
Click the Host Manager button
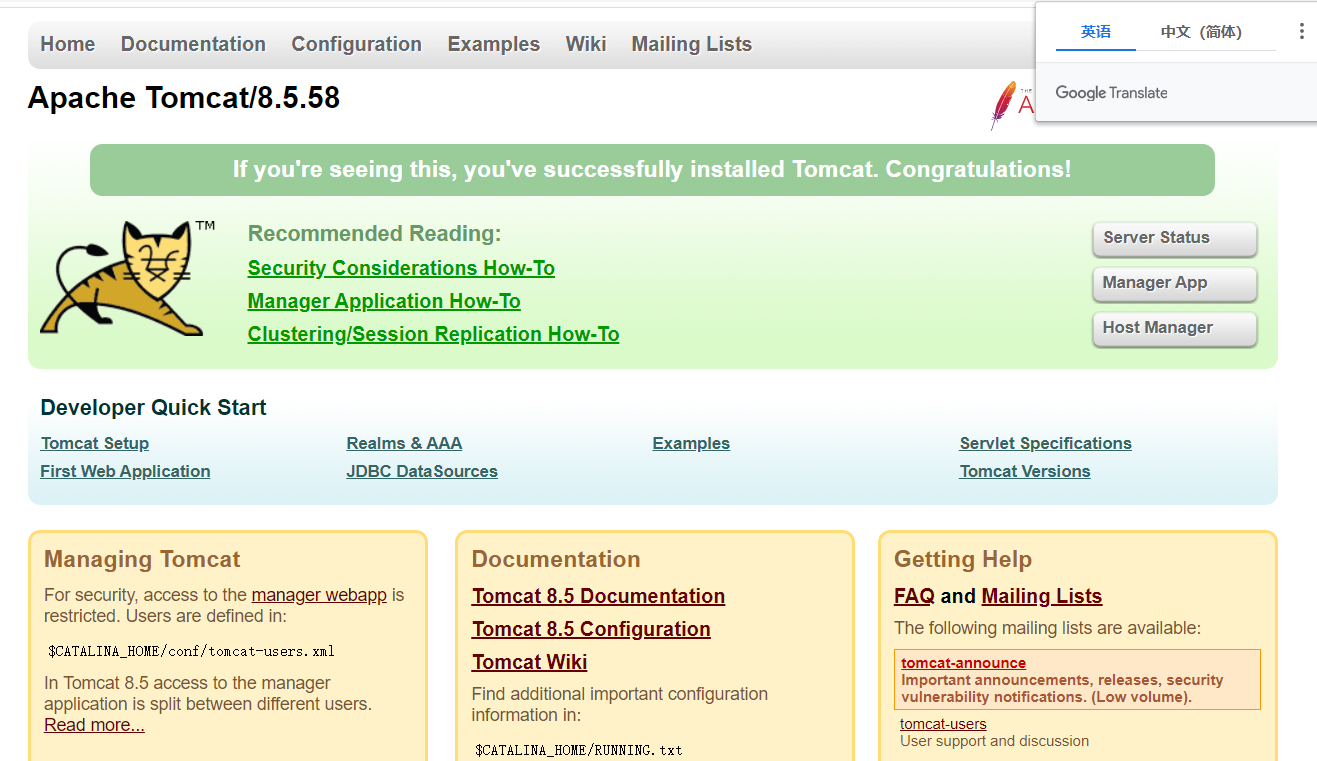click(x=1174, y=329)
